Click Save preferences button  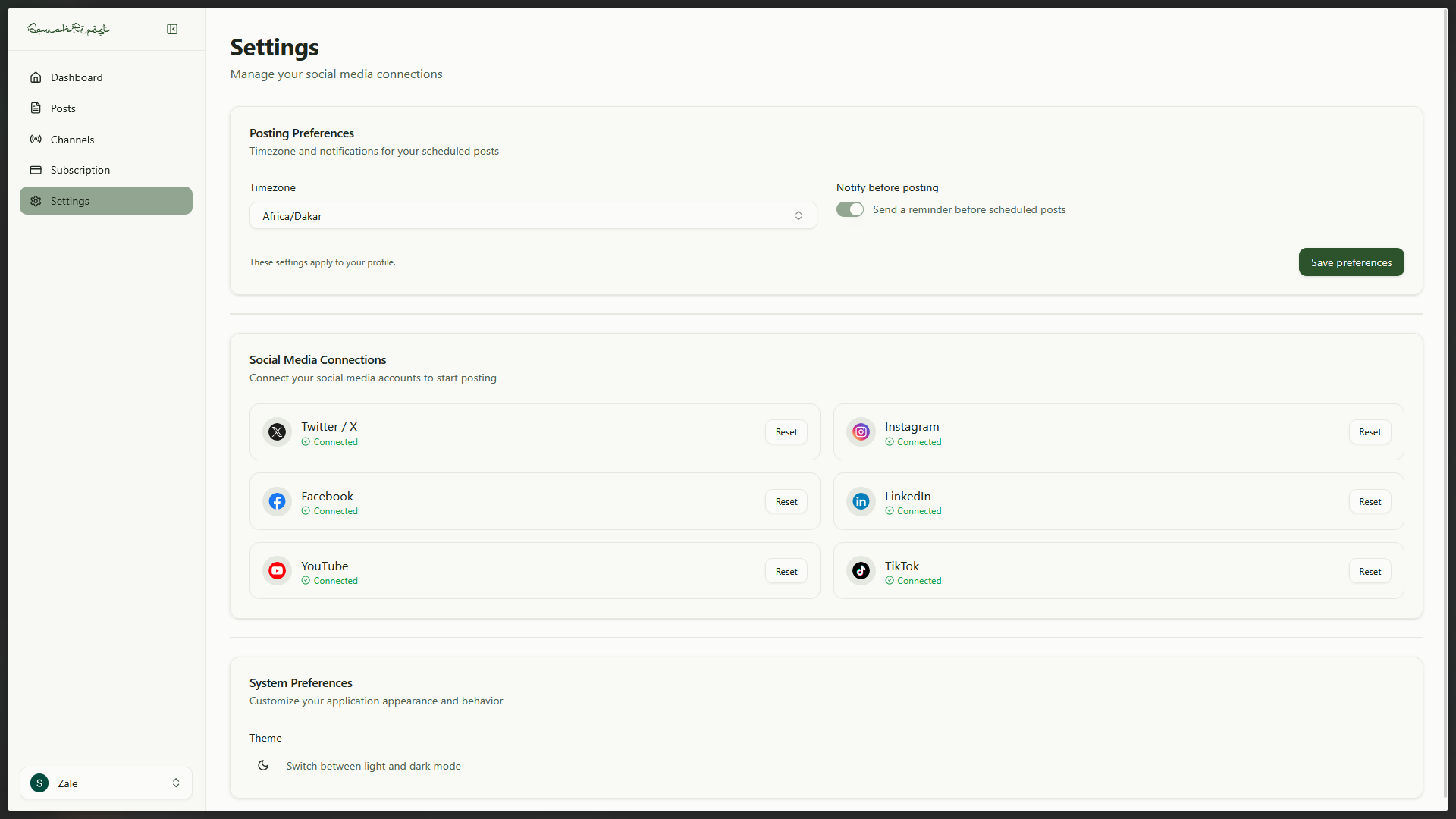[x=1351, y=262]
